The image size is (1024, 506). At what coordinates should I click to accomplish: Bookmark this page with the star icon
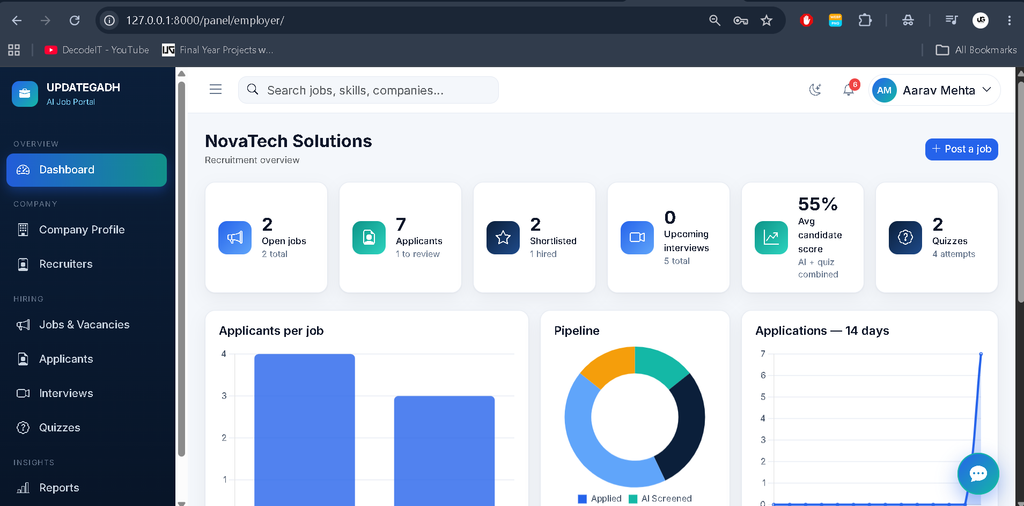[x=767, y=20]
